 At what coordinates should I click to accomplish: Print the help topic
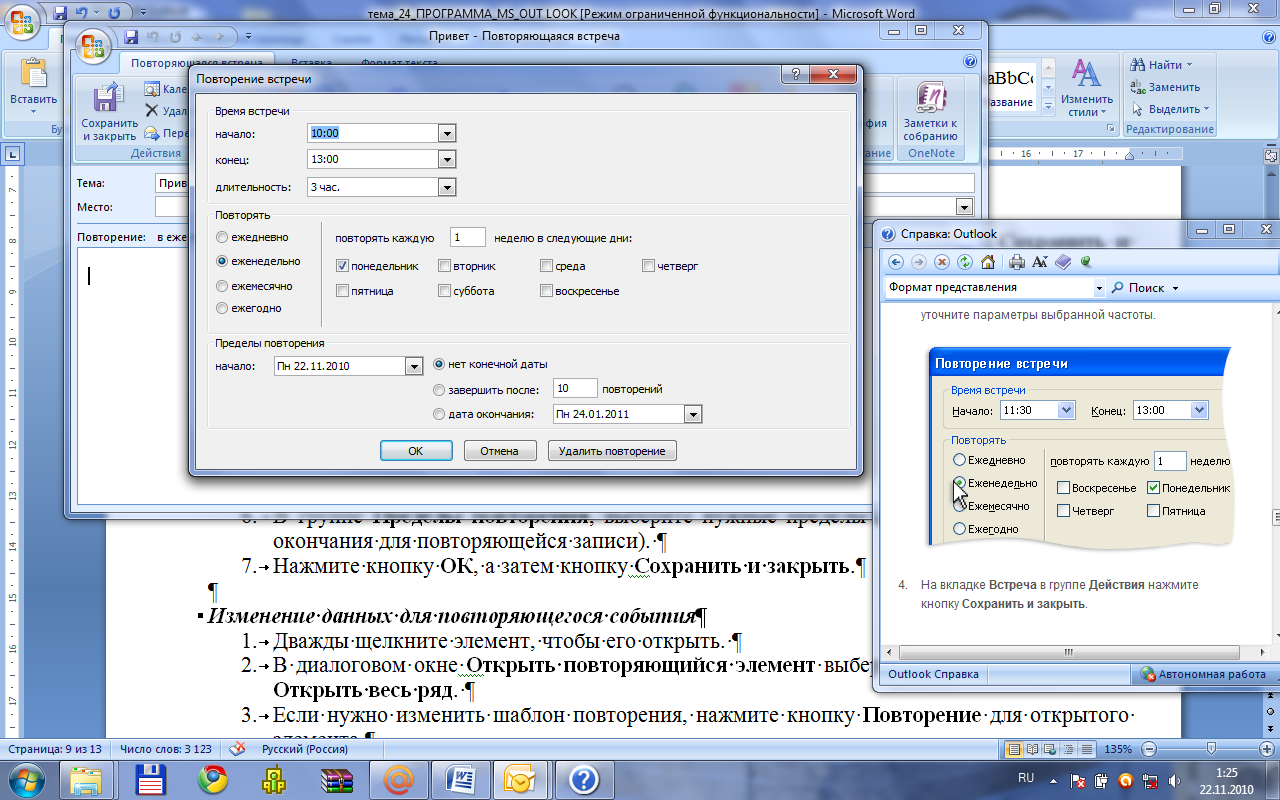pyautogui.click(x=1017, y=262)
